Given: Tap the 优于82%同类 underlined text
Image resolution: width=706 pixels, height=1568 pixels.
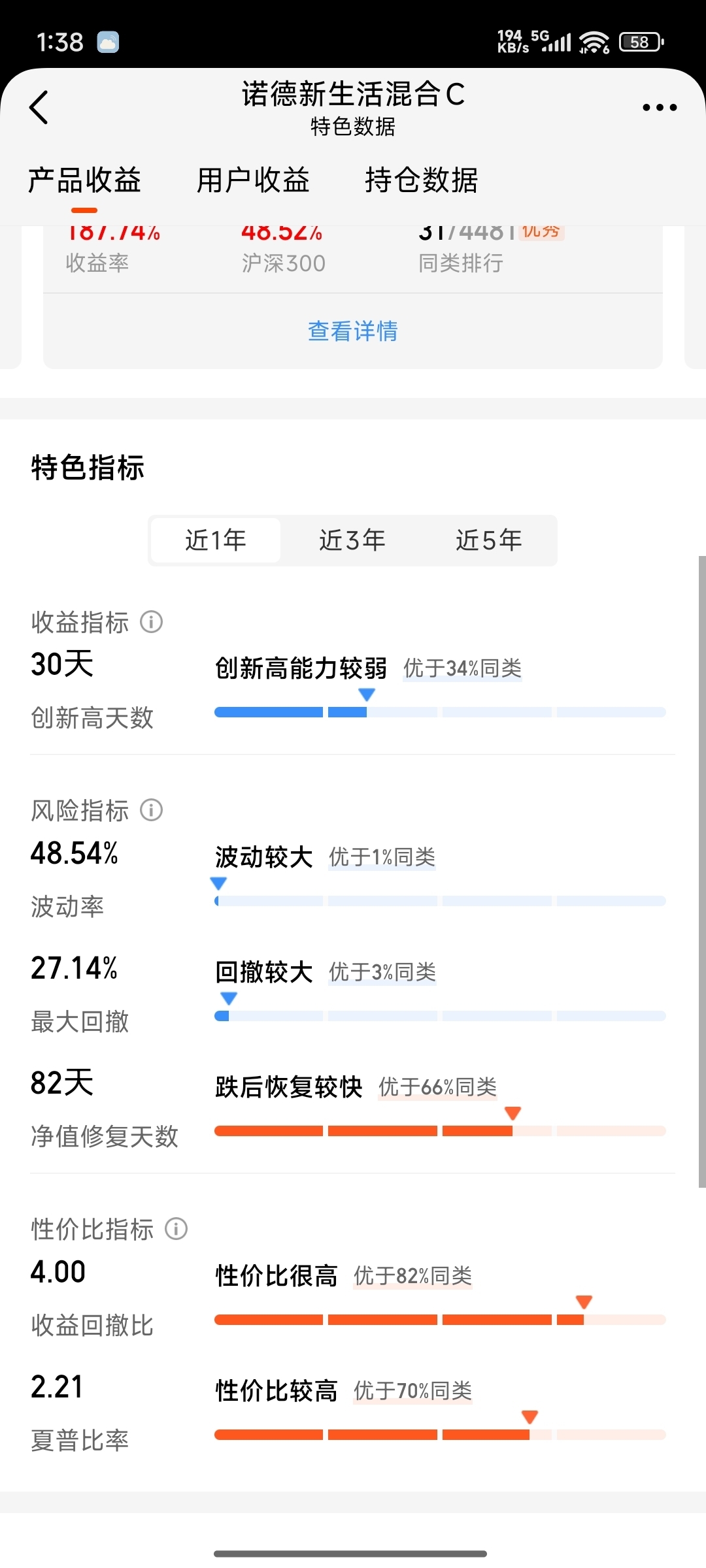Looking at the screenshot, I should coord(412,1275).
